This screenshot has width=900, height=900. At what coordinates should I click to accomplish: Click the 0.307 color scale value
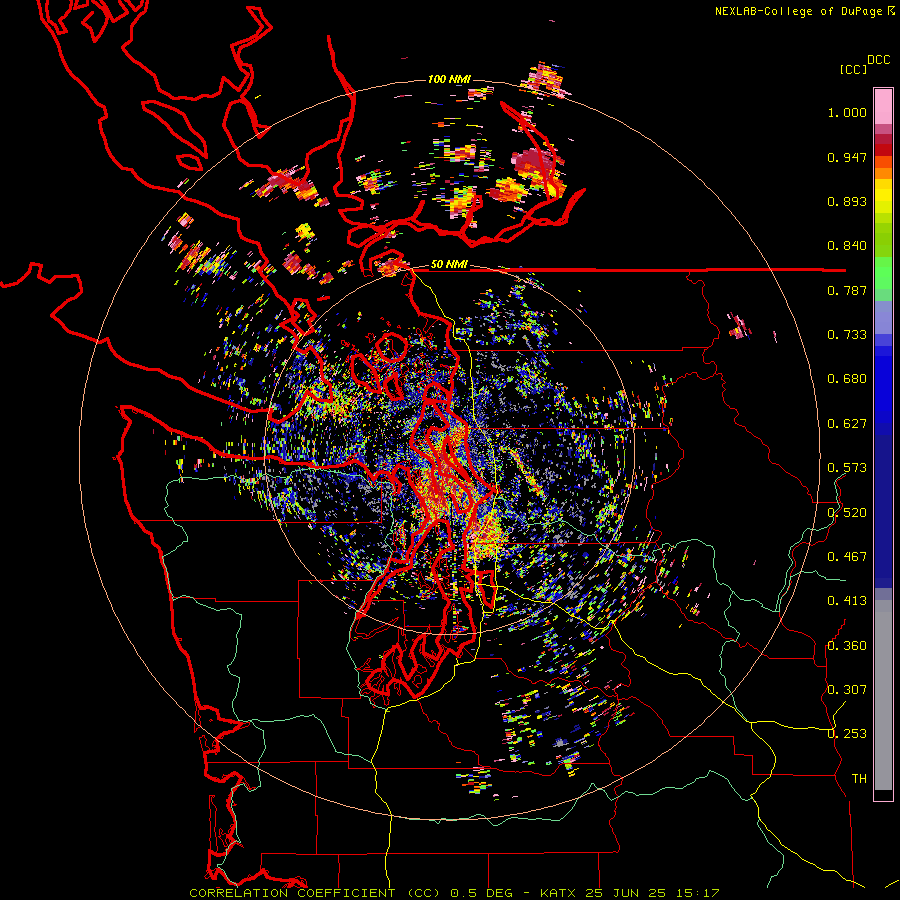847,690
